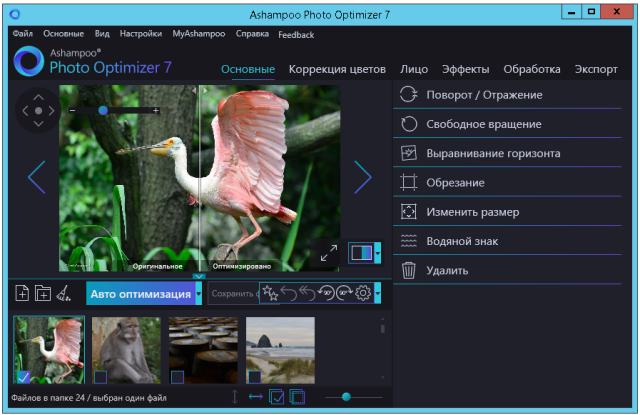
Task: Switch to Лицо tab
Action: [414, 69]
